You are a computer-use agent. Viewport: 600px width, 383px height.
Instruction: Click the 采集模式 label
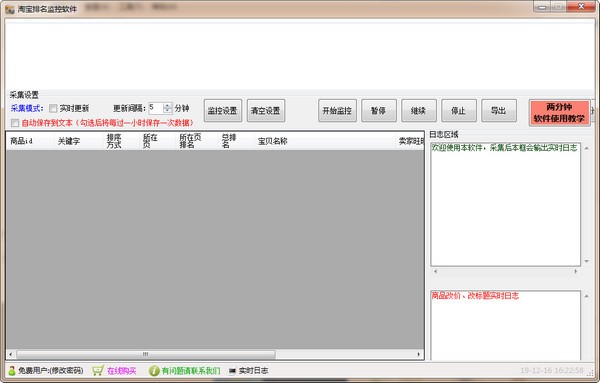pyautogui.click(x=27, y=108)
